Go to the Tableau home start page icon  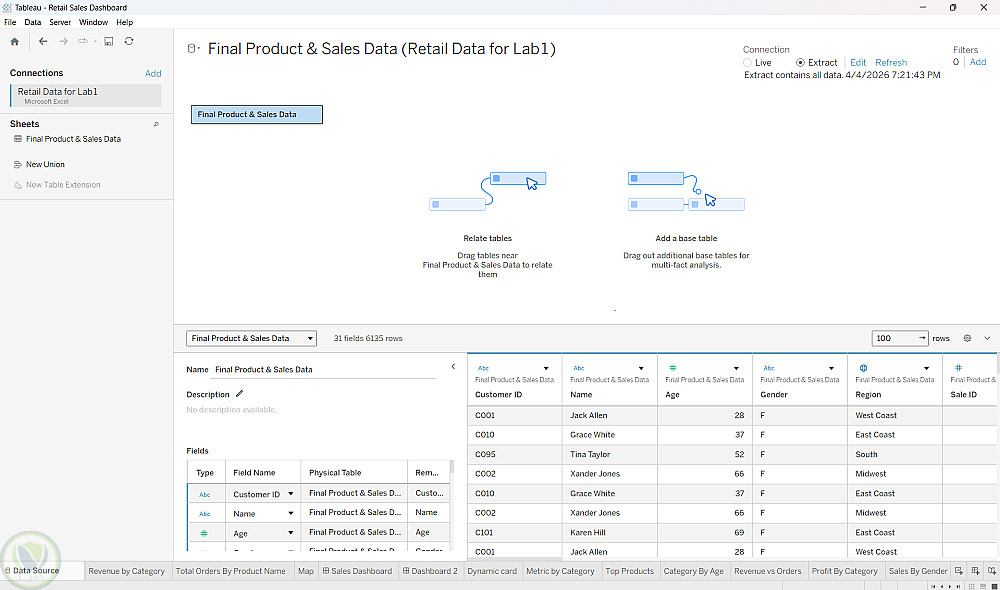coord(15,41)
